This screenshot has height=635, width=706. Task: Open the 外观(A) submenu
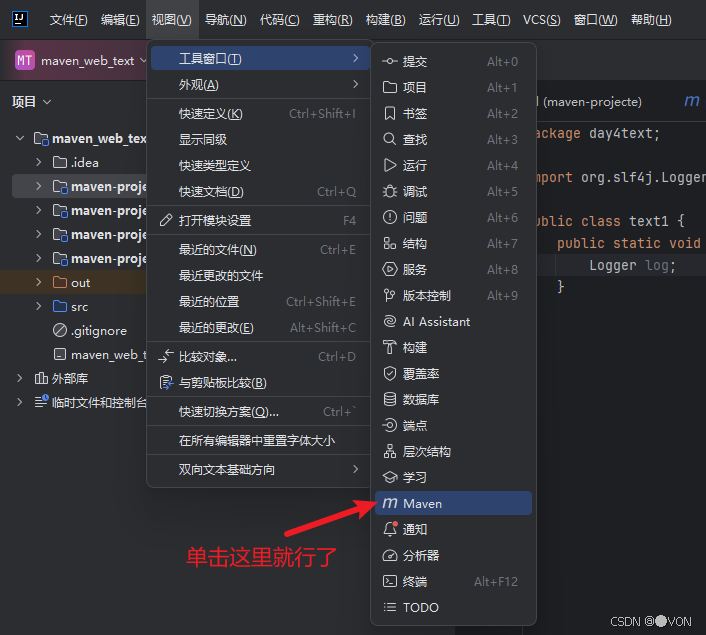[260, 85]
